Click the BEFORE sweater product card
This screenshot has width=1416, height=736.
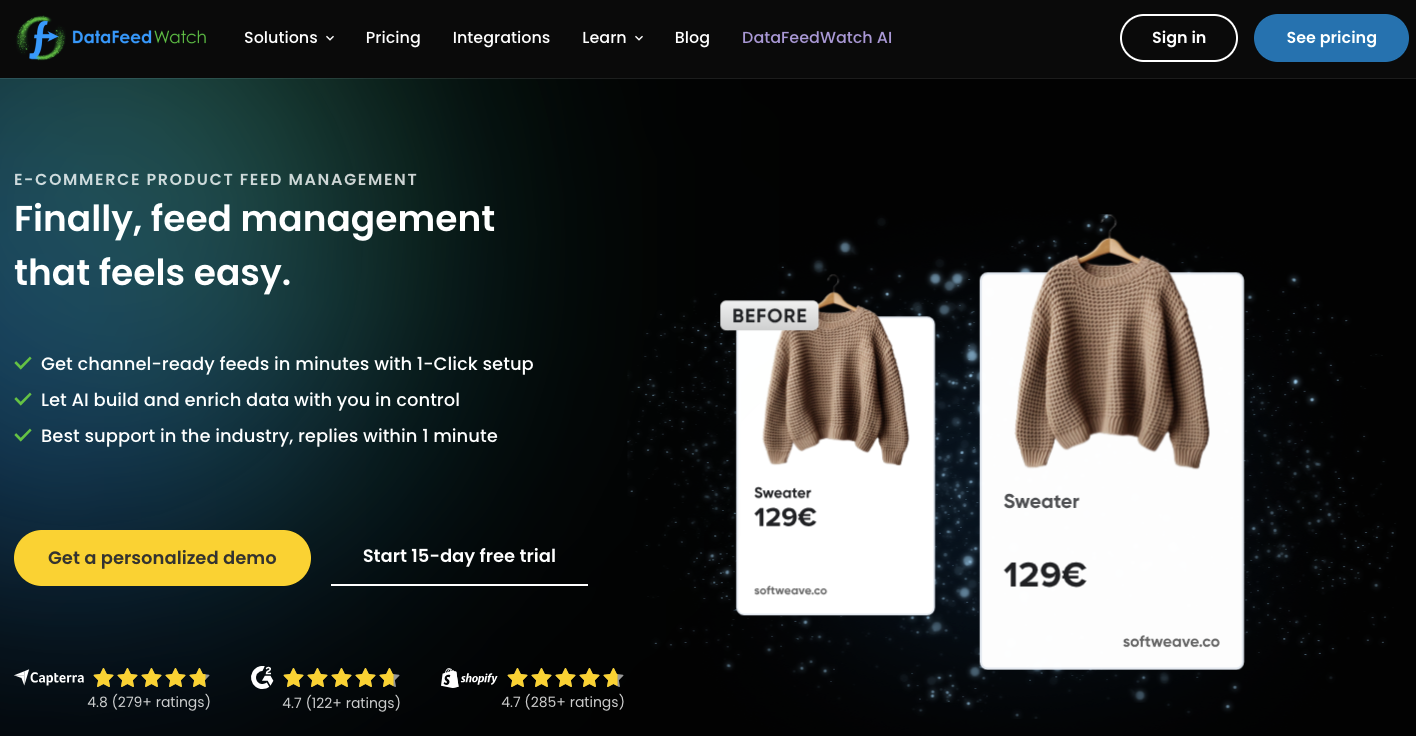(835, 465)
